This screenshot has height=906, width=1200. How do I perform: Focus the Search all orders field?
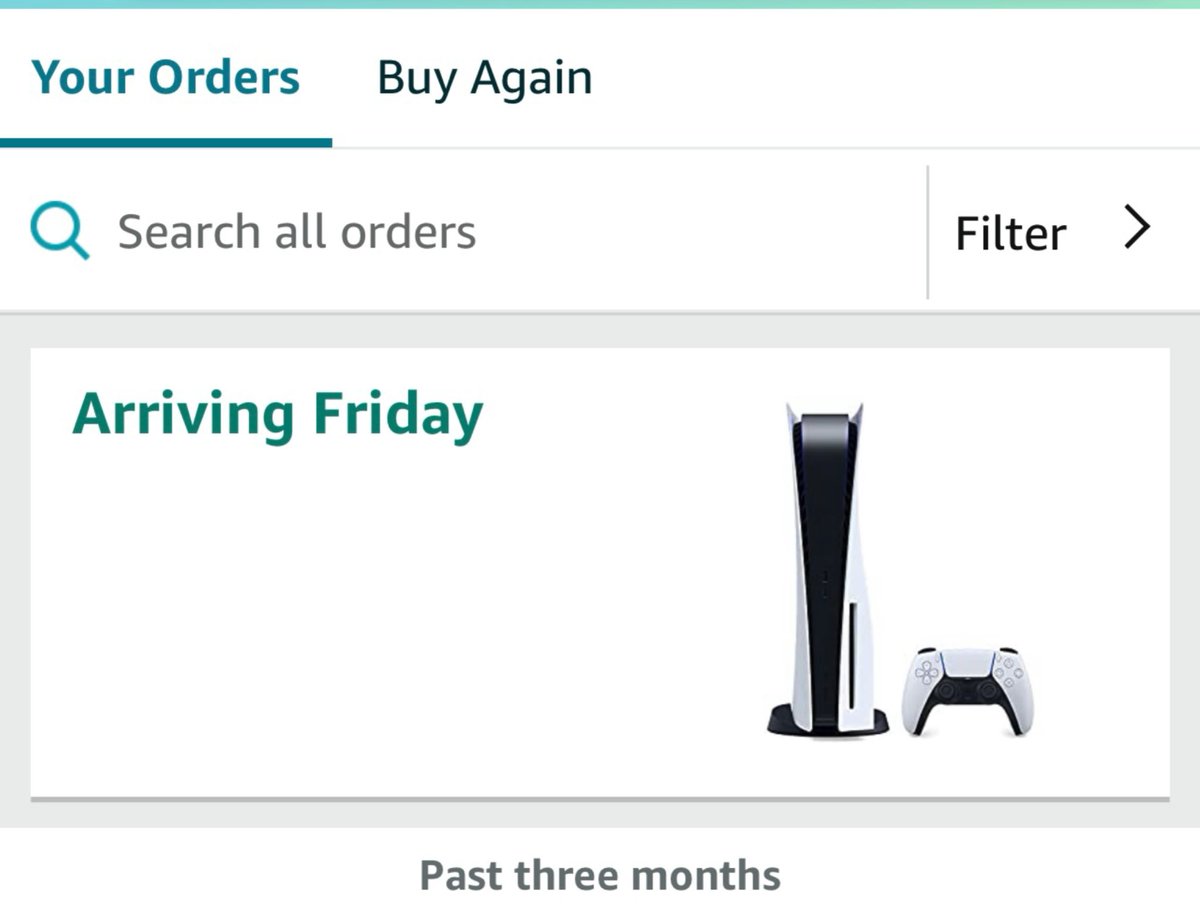pos(464,232)
